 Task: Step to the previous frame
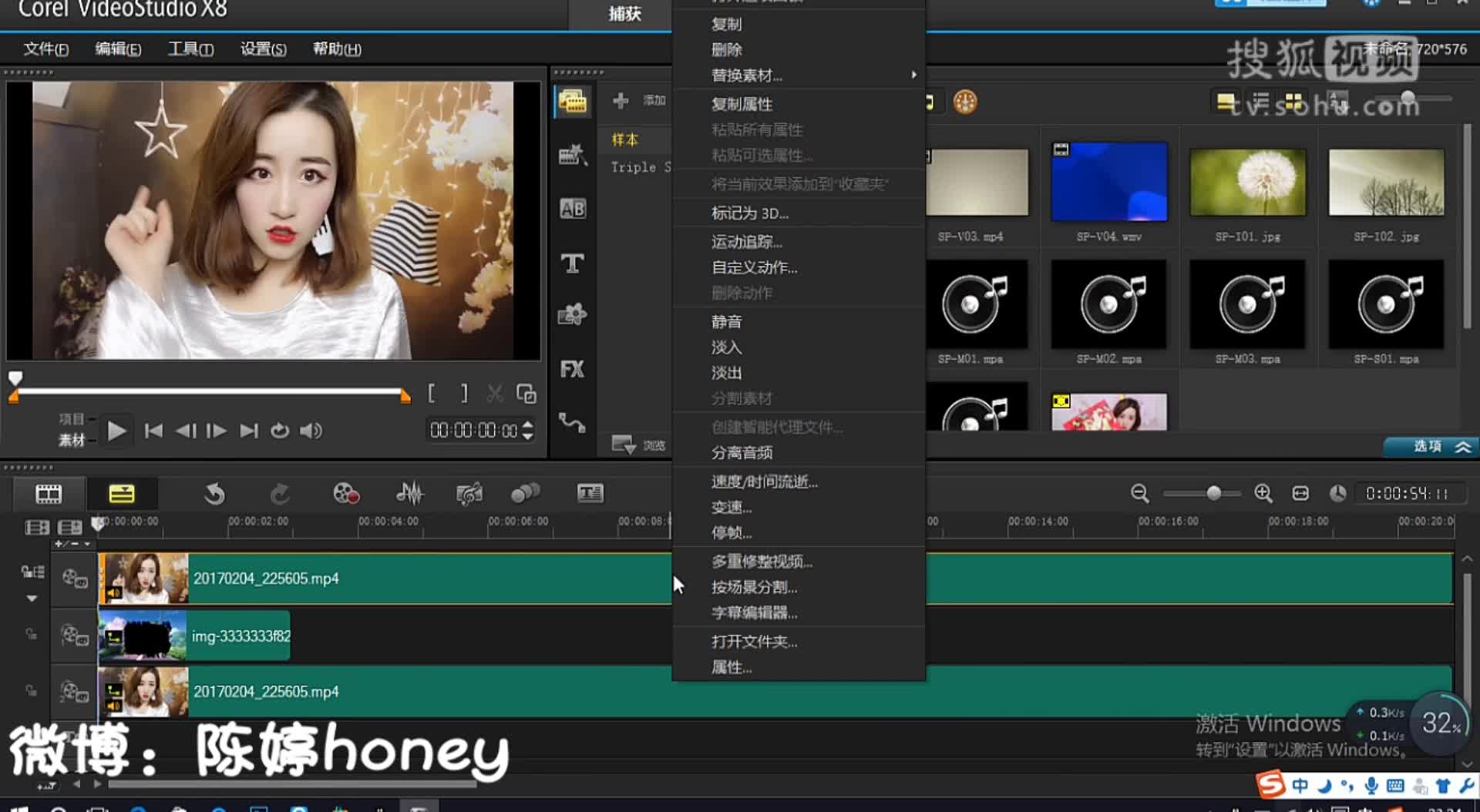tap(185, 431)
